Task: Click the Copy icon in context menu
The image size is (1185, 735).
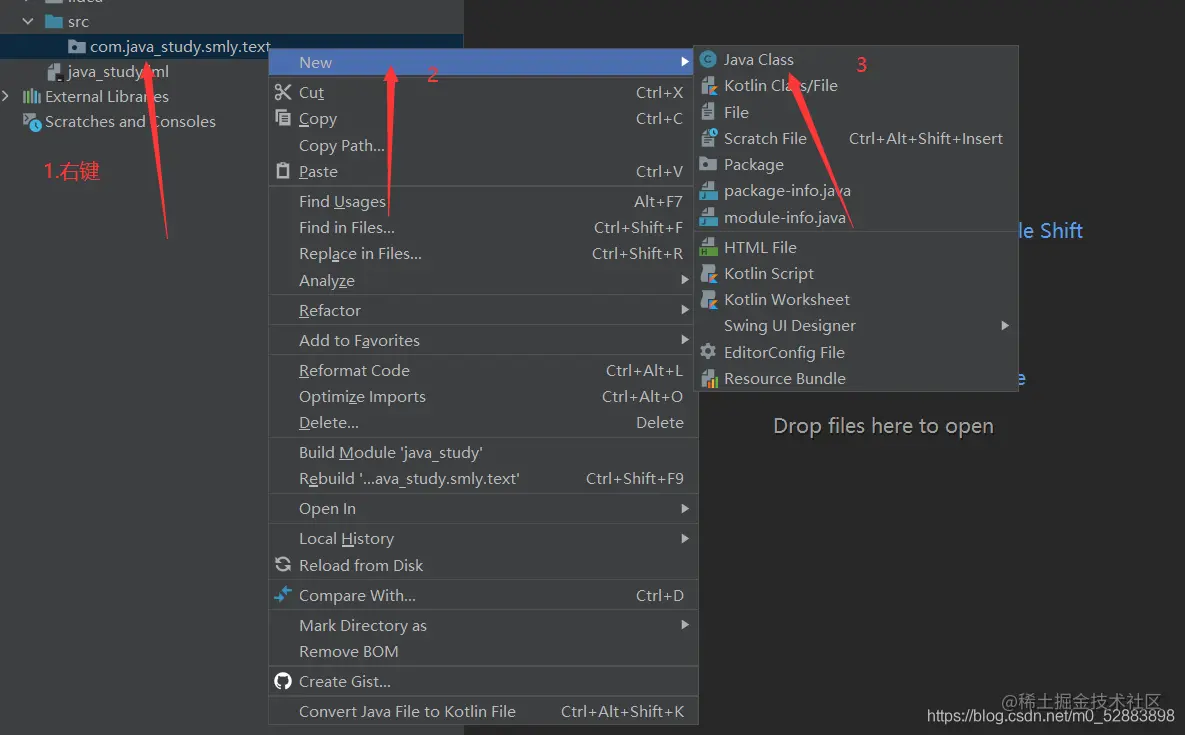Action: [283, 118]
